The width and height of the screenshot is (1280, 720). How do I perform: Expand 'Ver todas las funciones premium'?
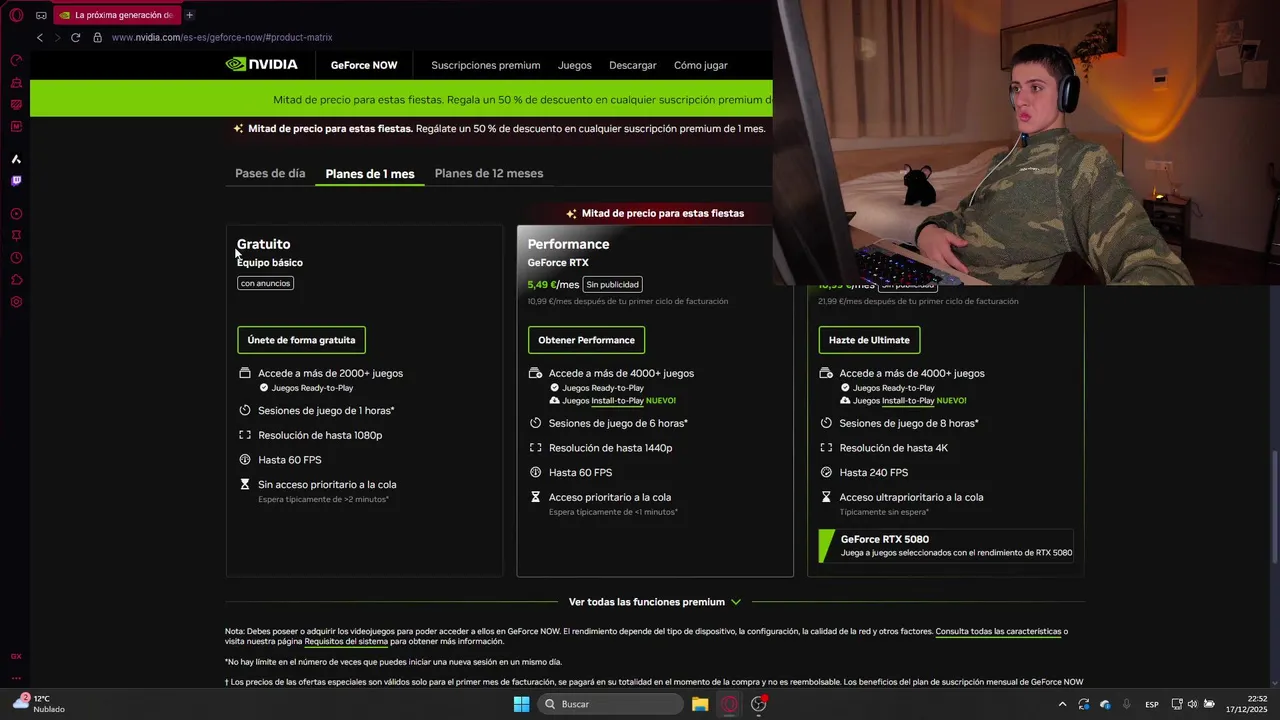pyautogui.click(x=654, y=602)
